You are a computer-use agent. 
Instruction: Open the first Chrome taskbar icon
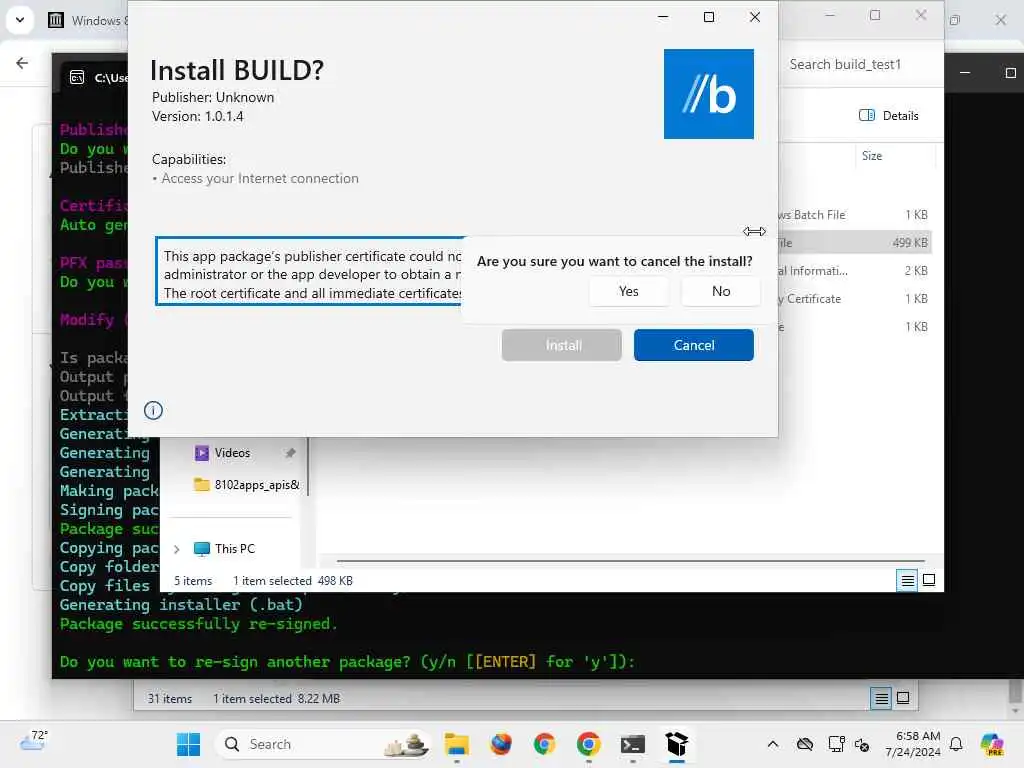coord(545,744)
